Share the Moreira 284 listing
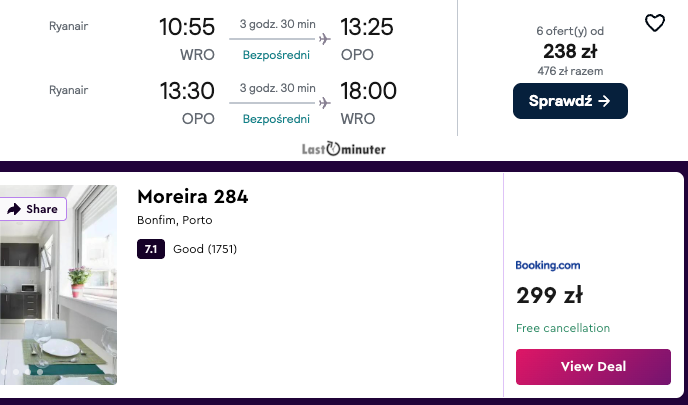Screen dimensions: 688x405 pyautogui.click(x=32, y=209)
